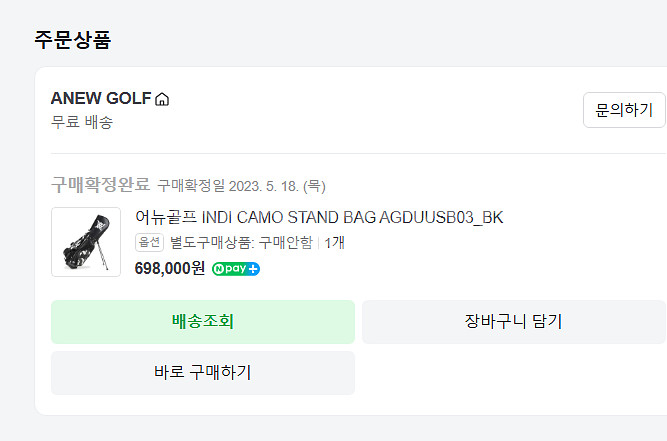Screen dimensions: 667x441
Task: Click the home icon beside ANEW GOLF
Action: click(162, 99)
